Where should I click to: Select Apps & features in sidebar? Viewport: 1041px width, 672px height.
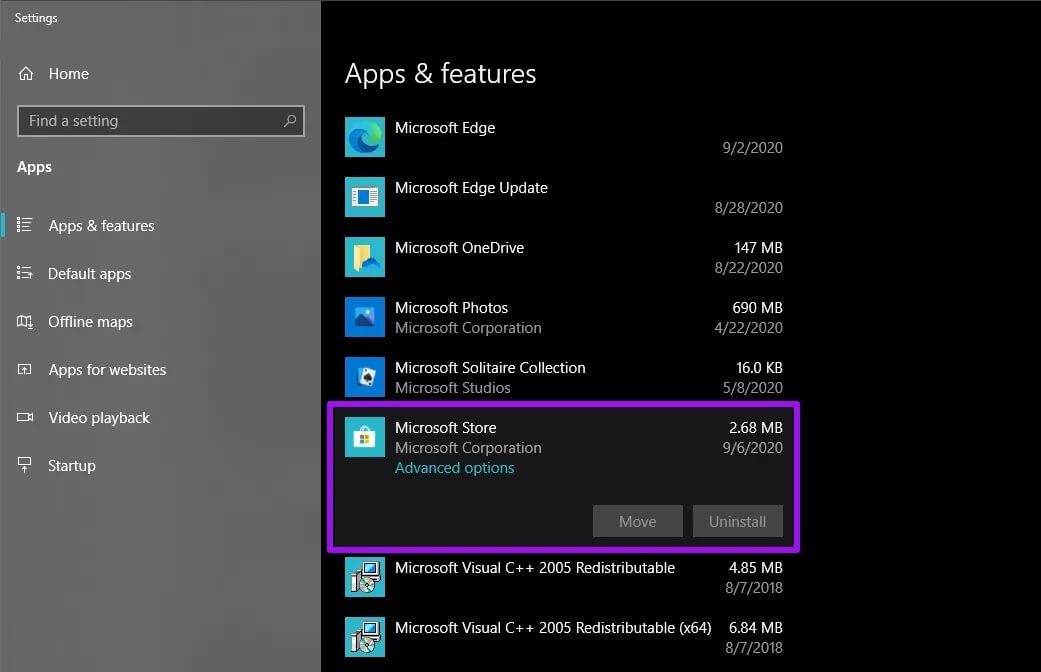click(x=101, y=226)
